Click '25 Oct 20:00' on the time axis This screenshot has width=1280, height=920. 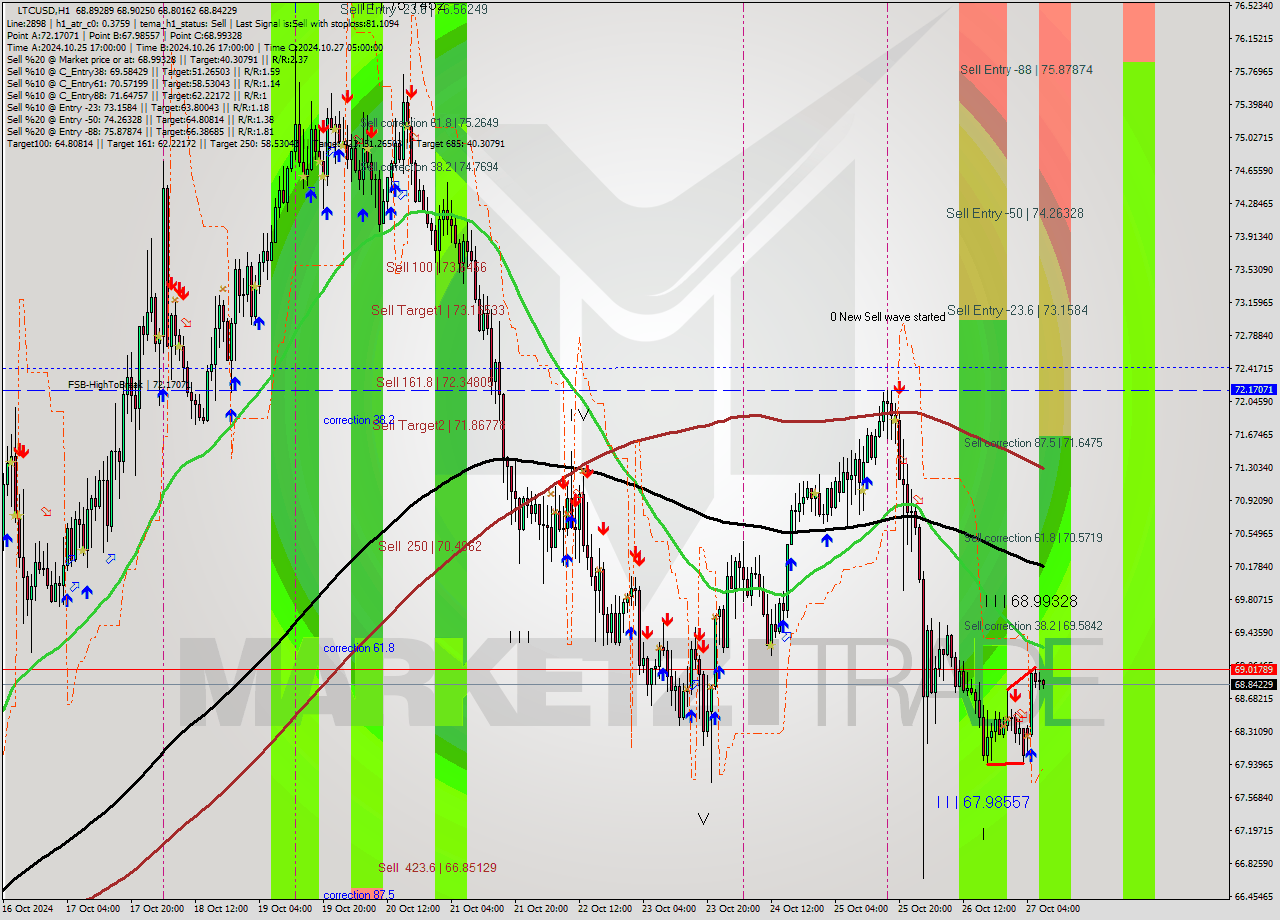924,909
